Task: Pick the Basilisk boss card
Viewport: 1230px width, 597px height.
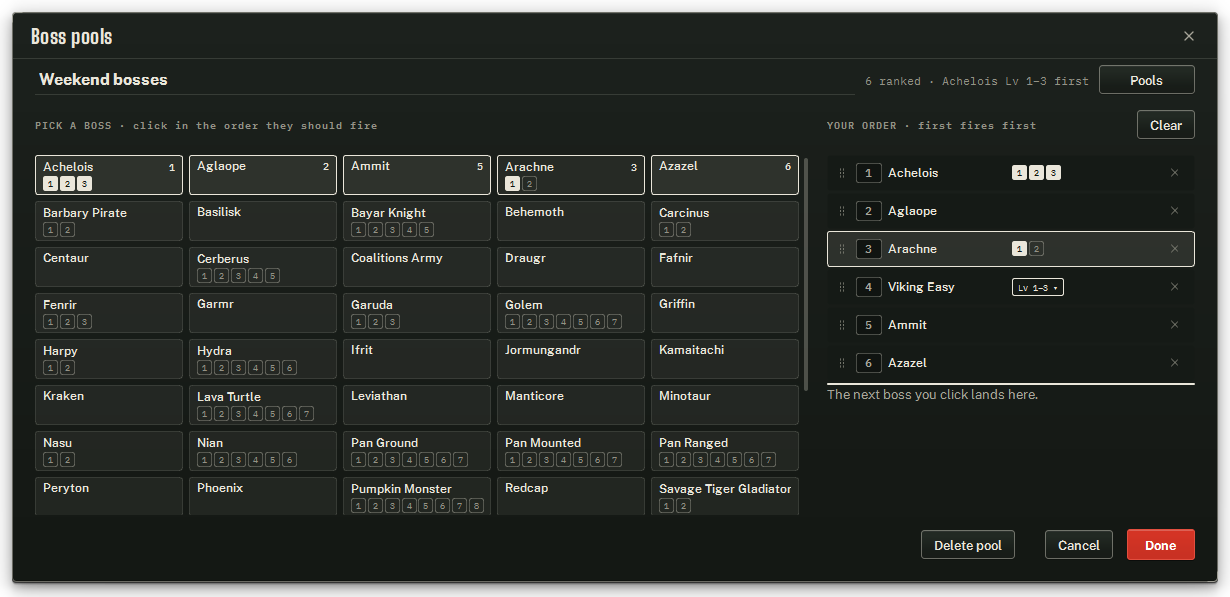Action: [x=263, y=221]
